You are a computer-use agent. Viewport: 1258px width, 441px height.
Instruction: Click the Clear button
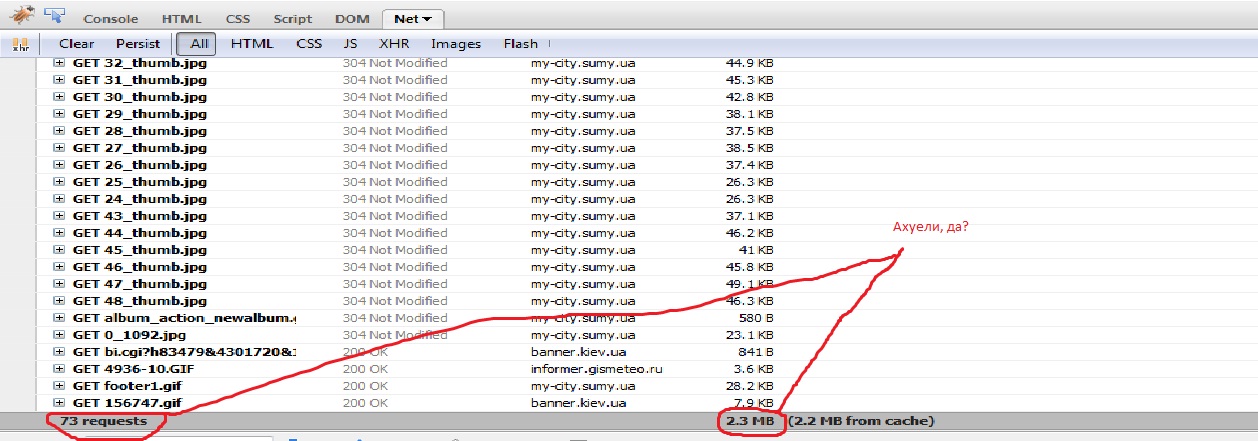pos(77,44)
